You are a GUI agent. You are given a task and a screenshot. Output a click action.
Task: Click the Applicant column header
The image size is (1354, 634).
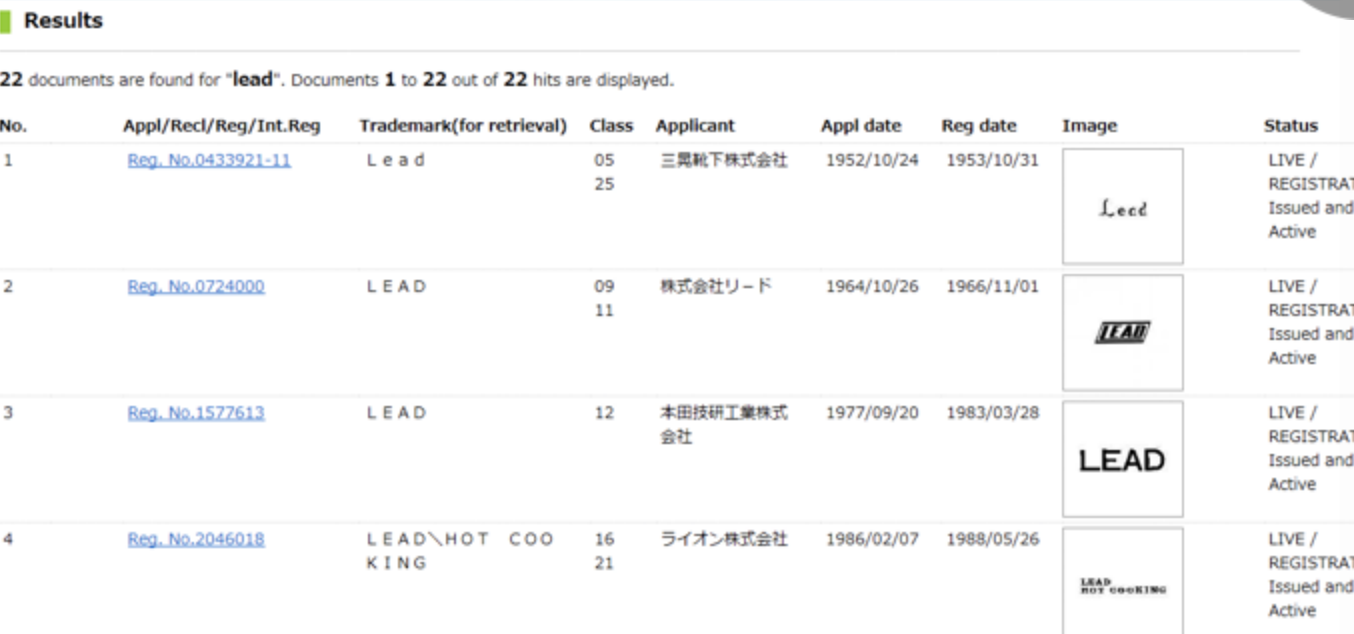[x=695, y=126]
